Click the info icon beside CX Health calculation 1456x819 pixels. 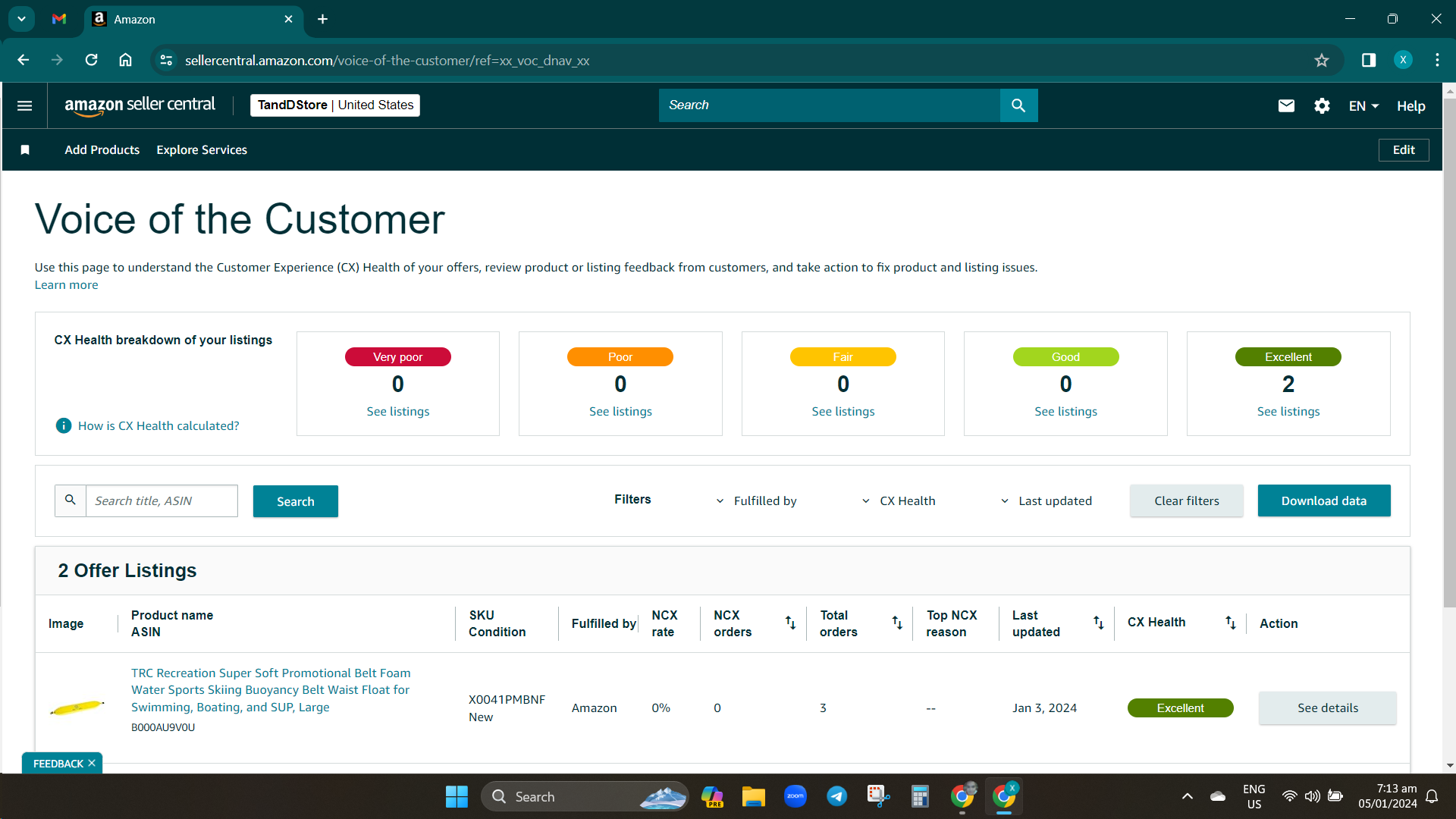(x=64, y=426)
